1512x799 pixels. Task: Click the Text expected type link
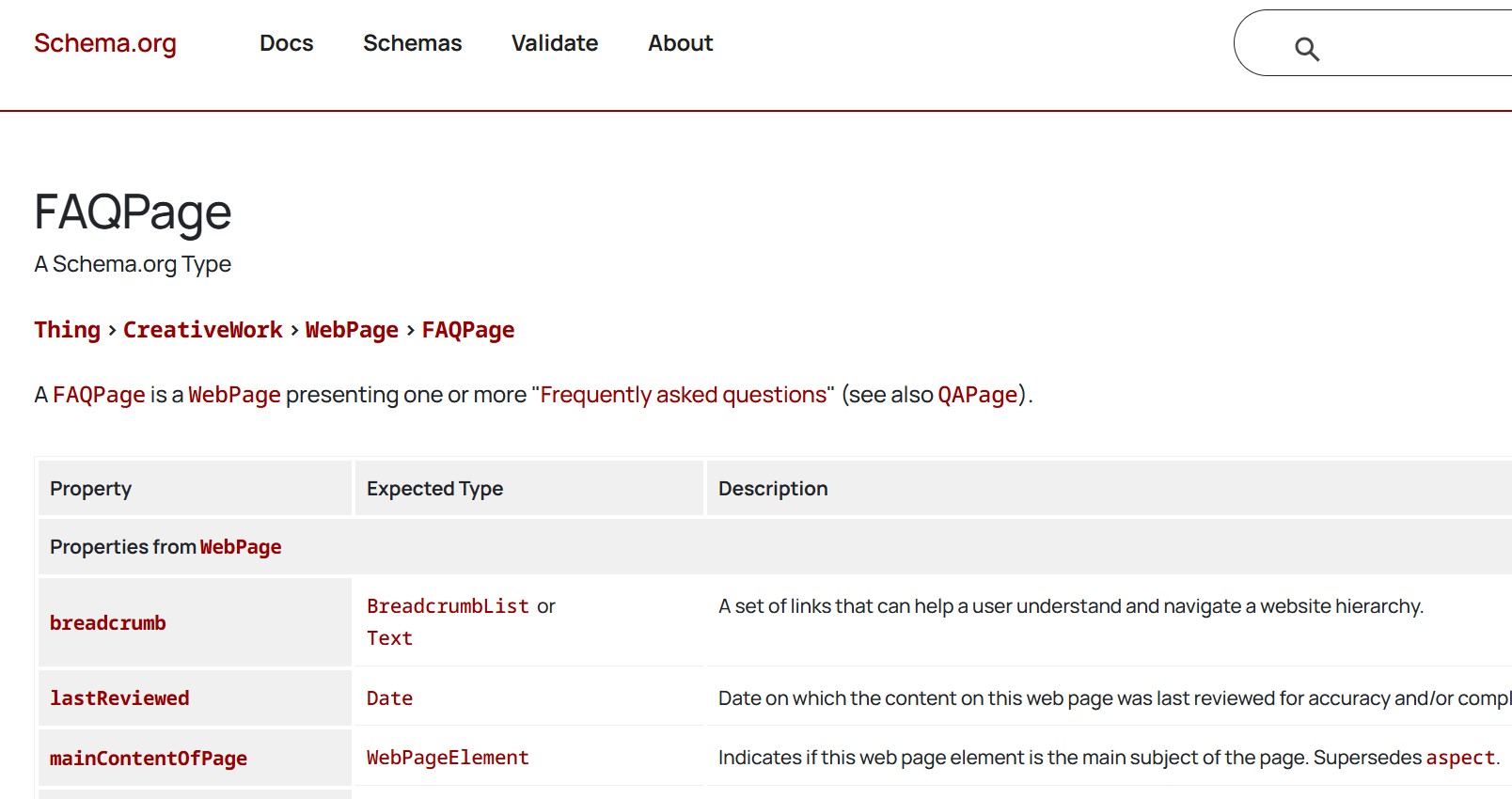(389, 638)
